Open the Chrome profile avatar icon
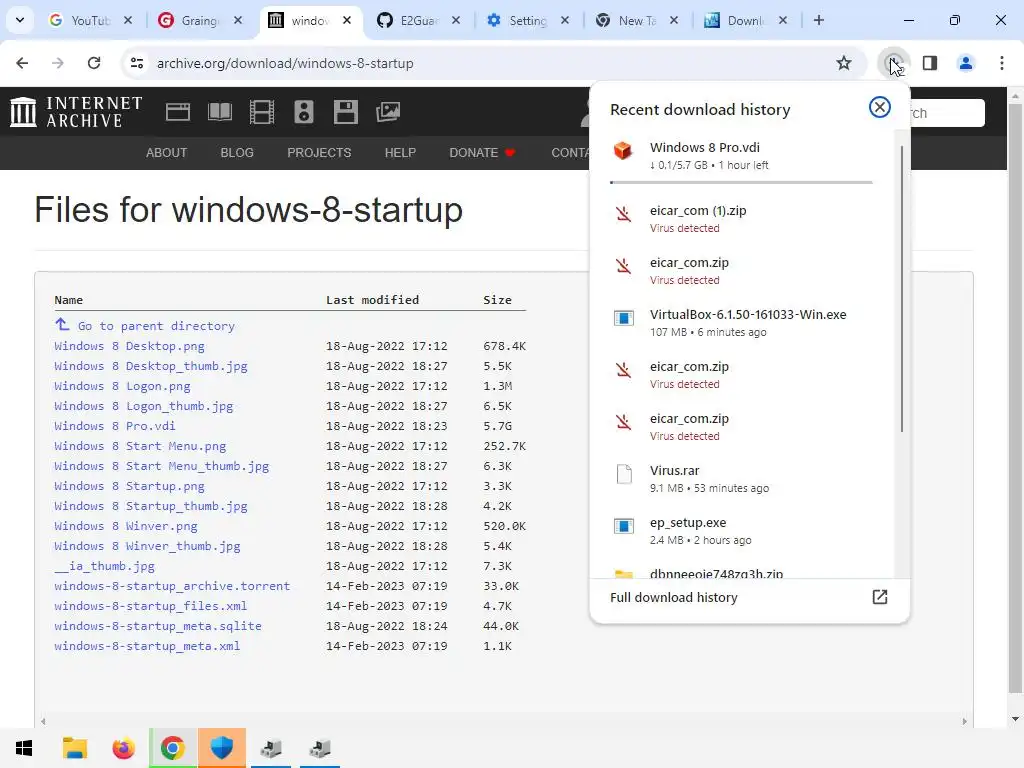Image resolution: width=1024 pixels, height=768 pixels. tap(965, 63)
